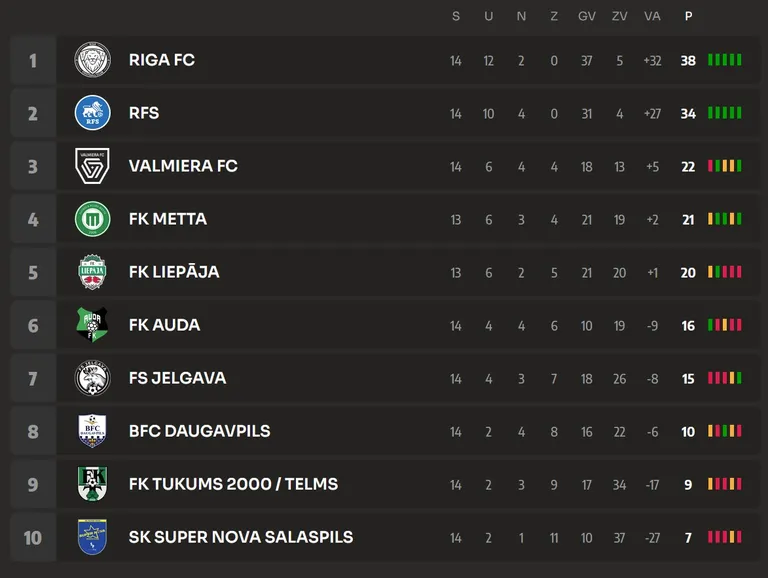The height and width of the screenshot is (578, 768).
Task: Select the Valmiera FC shield logo
Action: (92, 166)
